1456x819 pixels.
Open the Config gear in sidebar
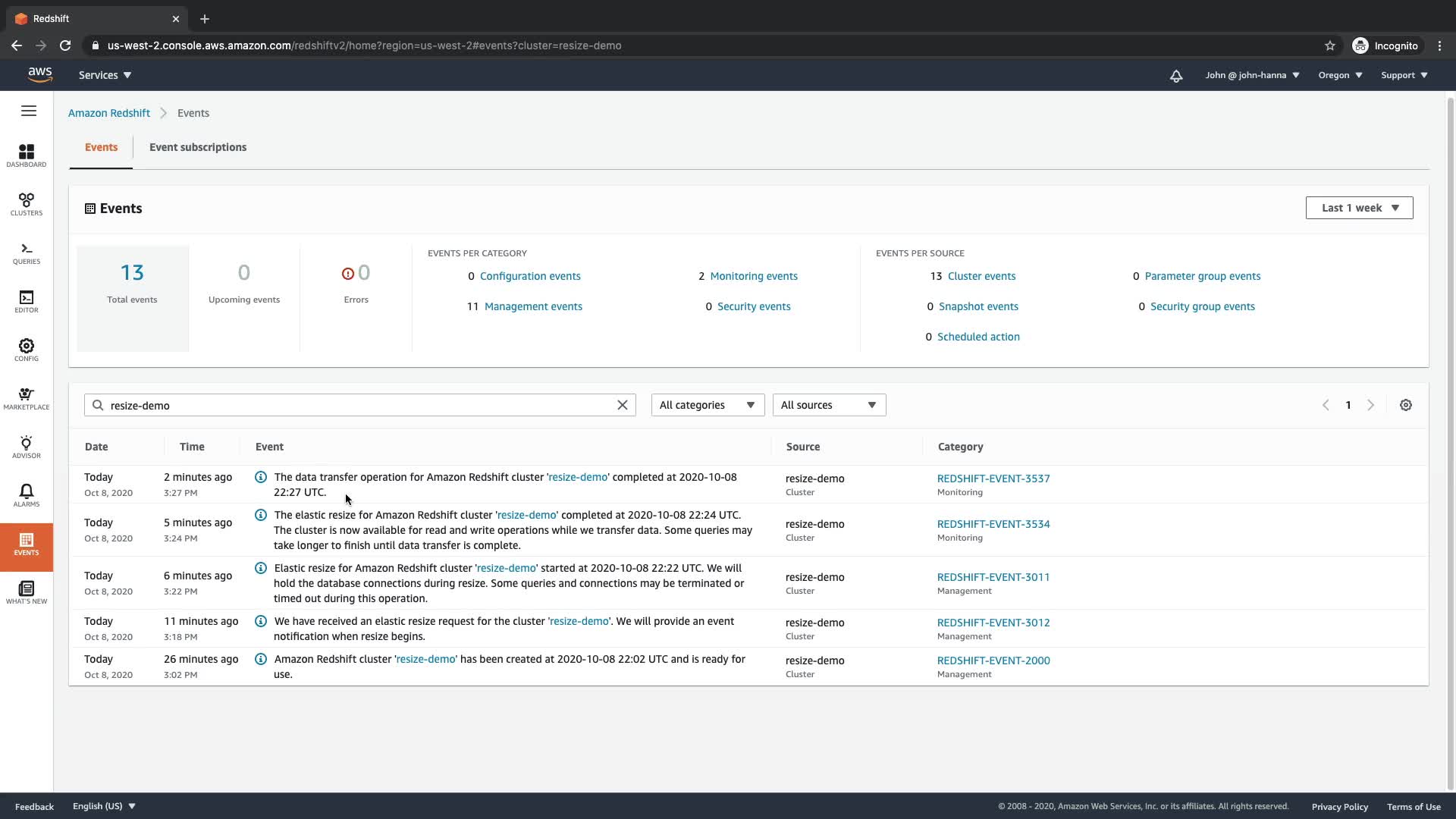27,350
